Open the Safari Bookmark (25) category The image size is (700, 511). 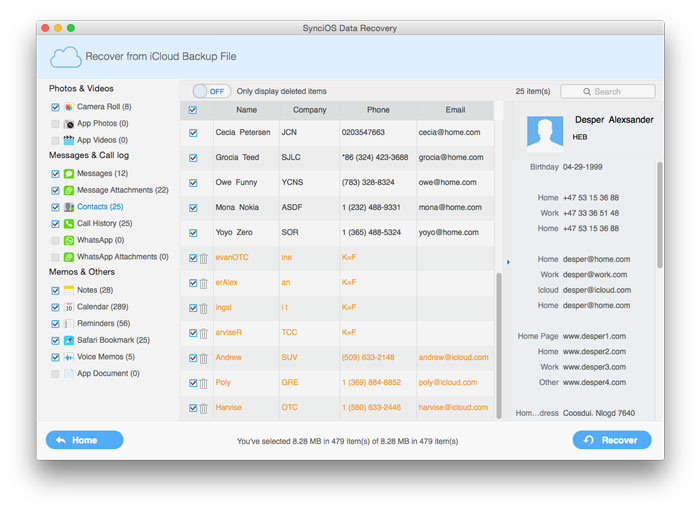coord(113,340)
